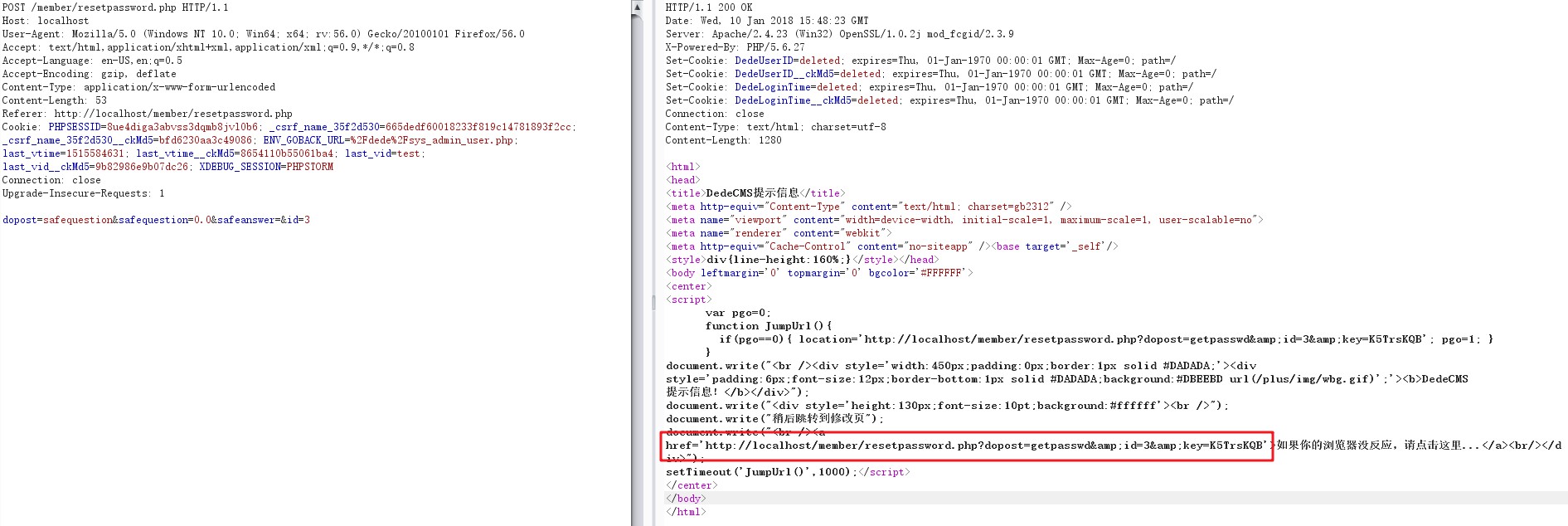Image resolution: width=1568 pixels, height=526 pixels.
Task: Click the meta viewport tag line
Action: [964, 220]
